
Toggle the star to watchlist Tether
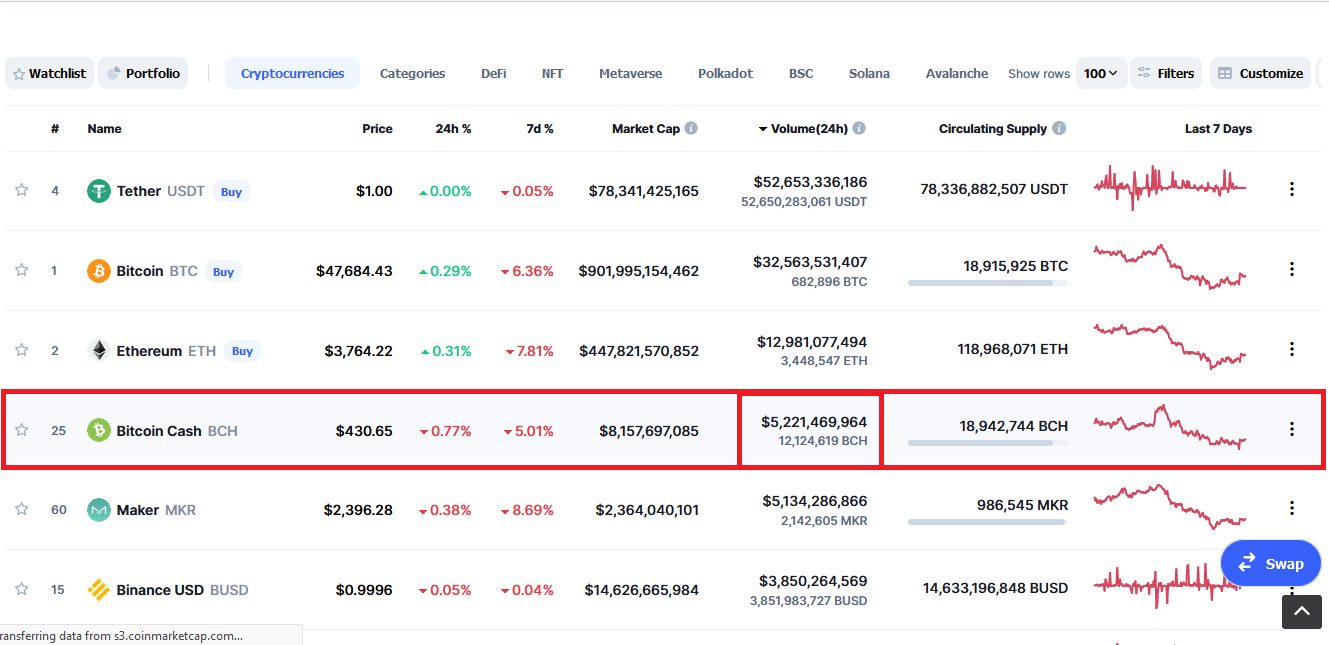point(21,190)
